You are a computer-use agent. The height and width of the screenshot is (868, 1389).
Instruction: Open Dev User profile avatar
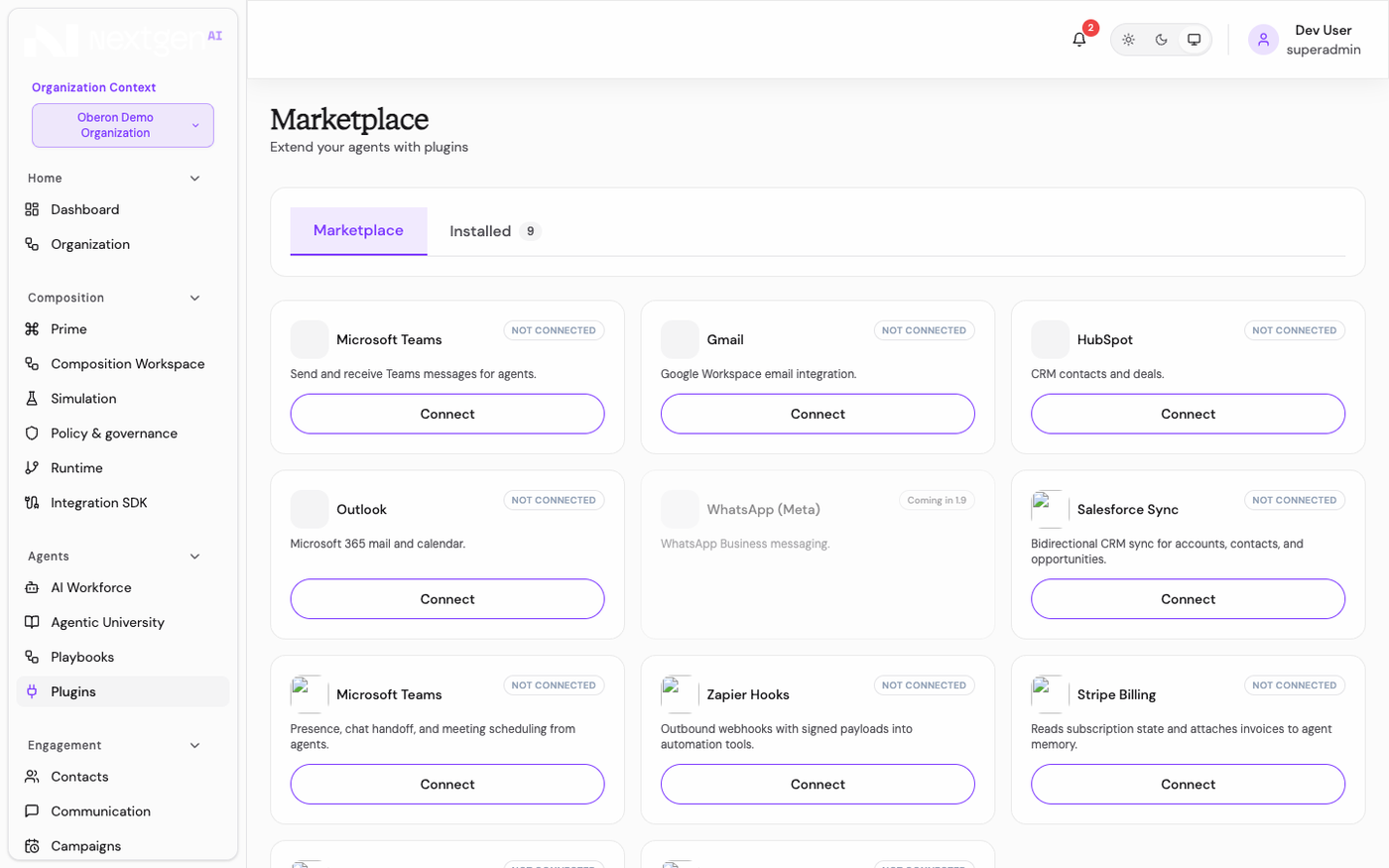(x=1263, y=40)
